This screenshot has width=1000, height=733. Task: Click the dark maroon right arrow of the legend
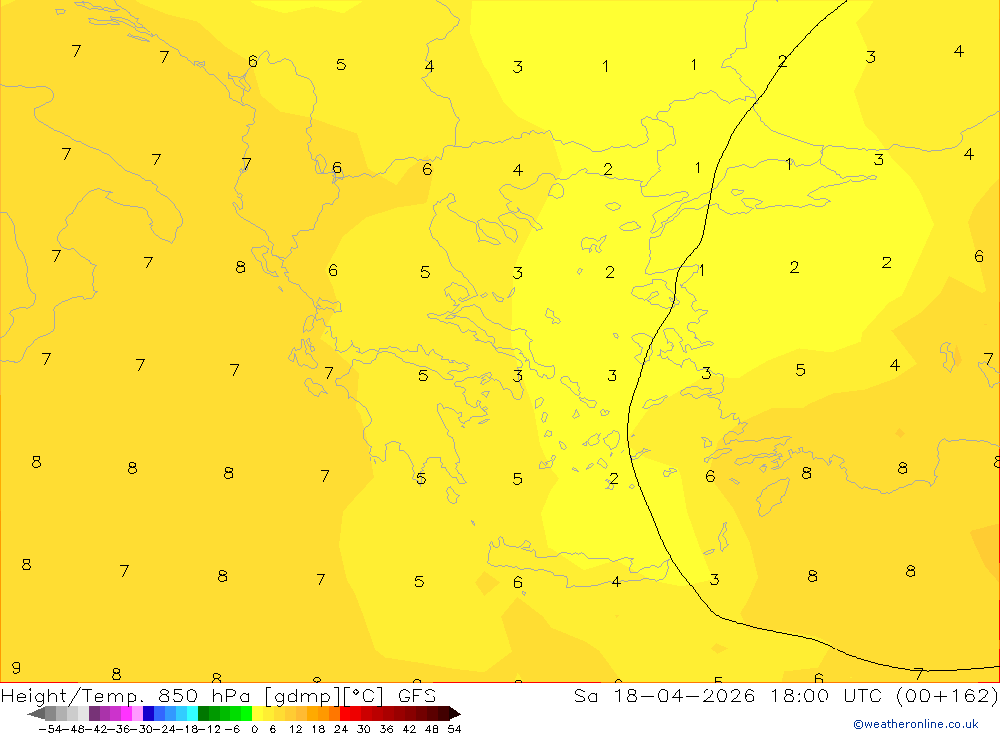[455, 714]
